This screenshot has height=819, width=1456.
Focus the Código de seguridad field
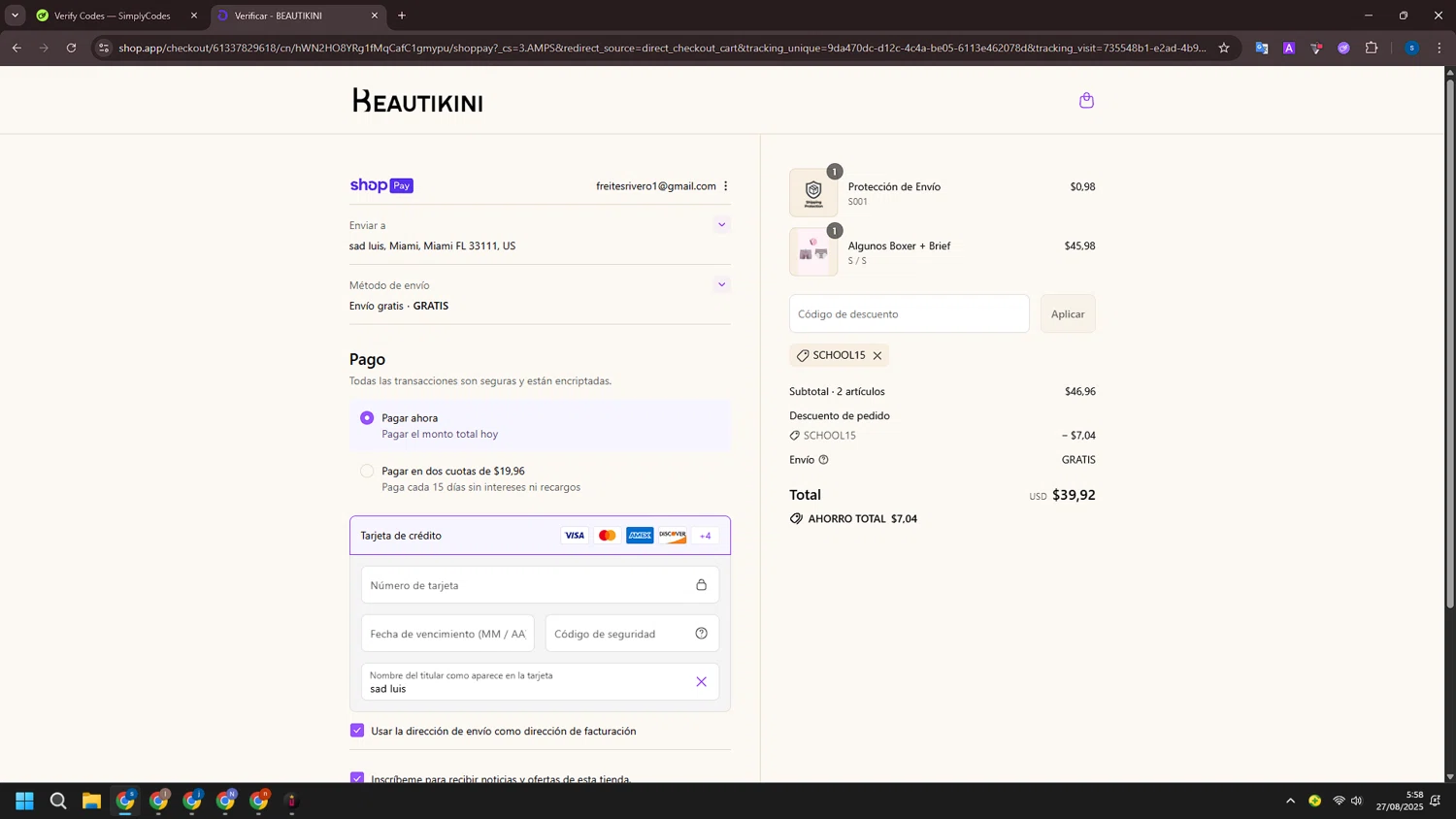[632, 634]
